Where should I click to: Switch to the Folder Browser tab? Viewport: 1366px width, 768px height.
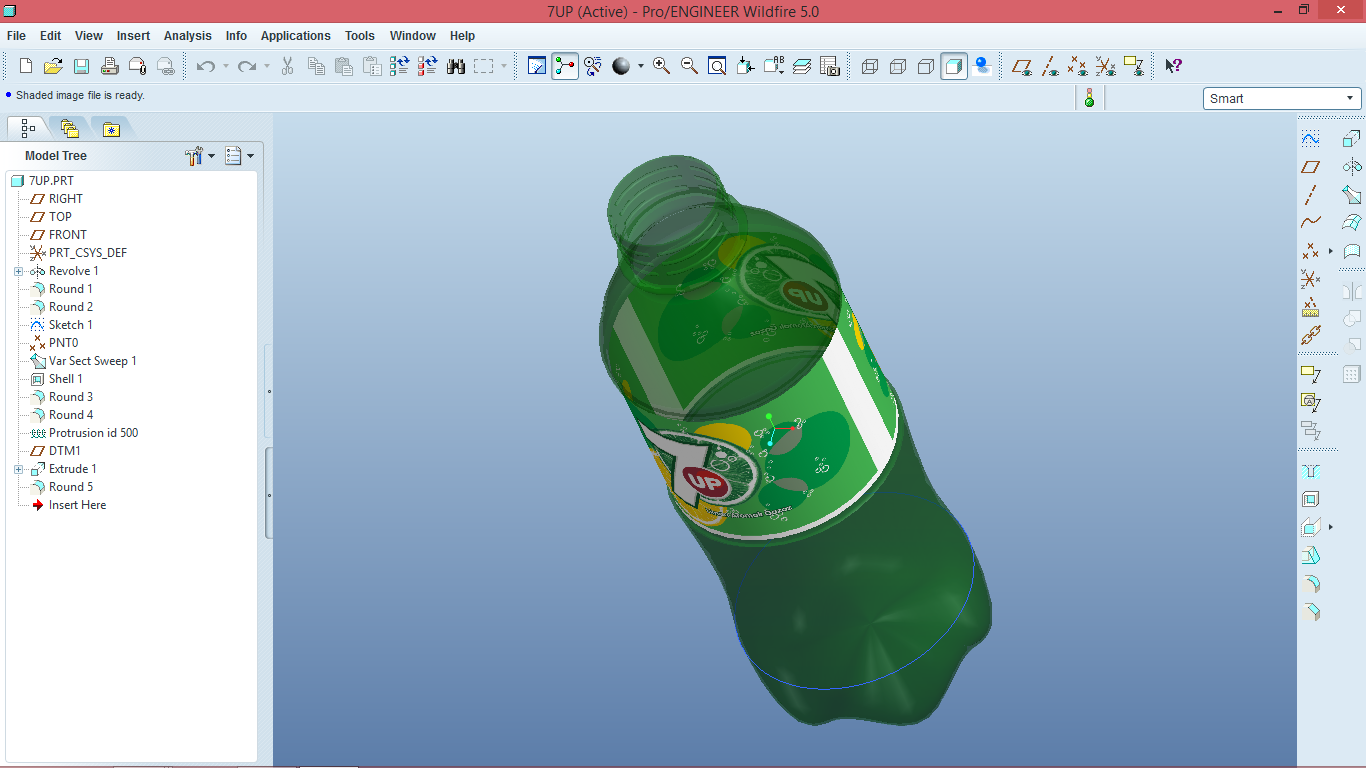[69, 128]
